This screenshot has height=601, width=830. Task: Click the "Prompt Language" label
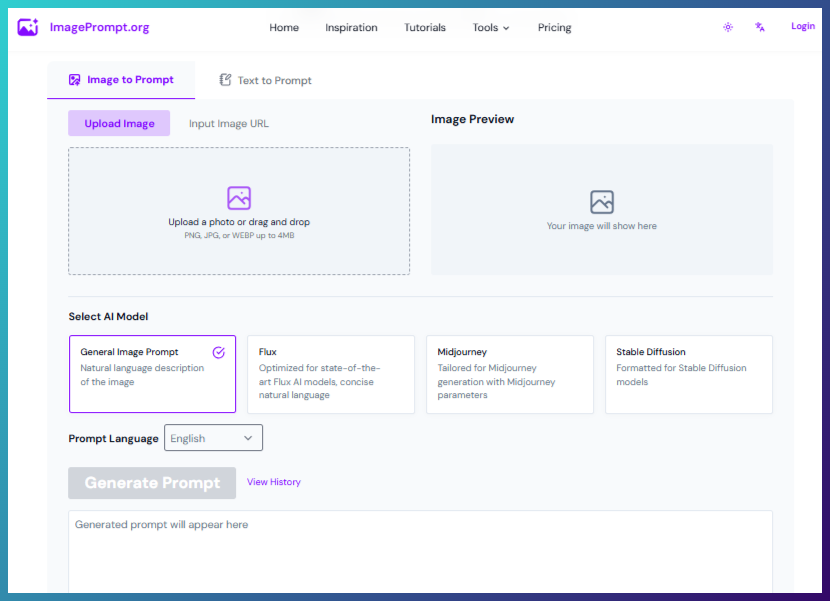113,438
